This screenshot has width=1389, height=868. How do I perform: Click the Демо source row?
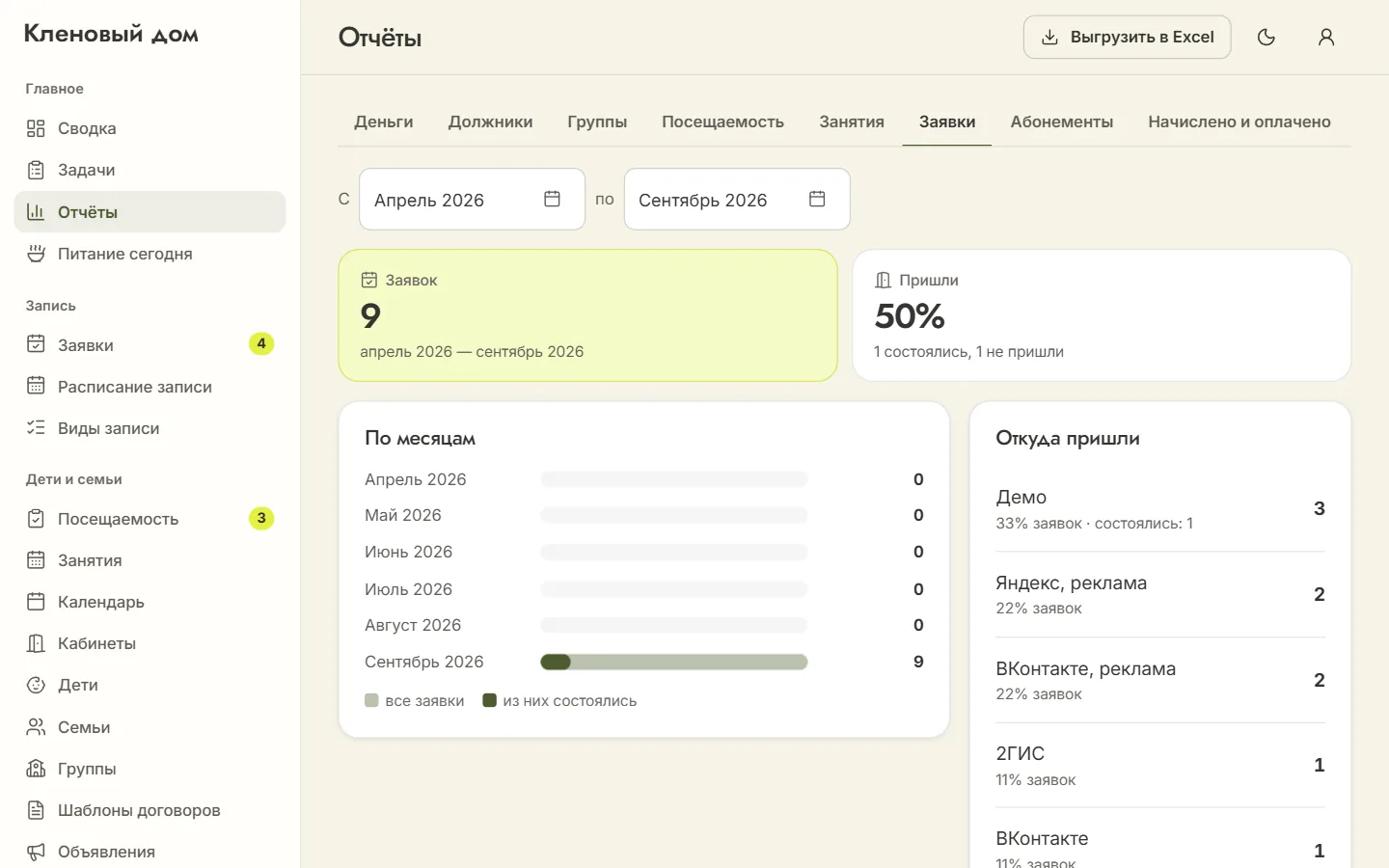click(x=1160, y=508)
